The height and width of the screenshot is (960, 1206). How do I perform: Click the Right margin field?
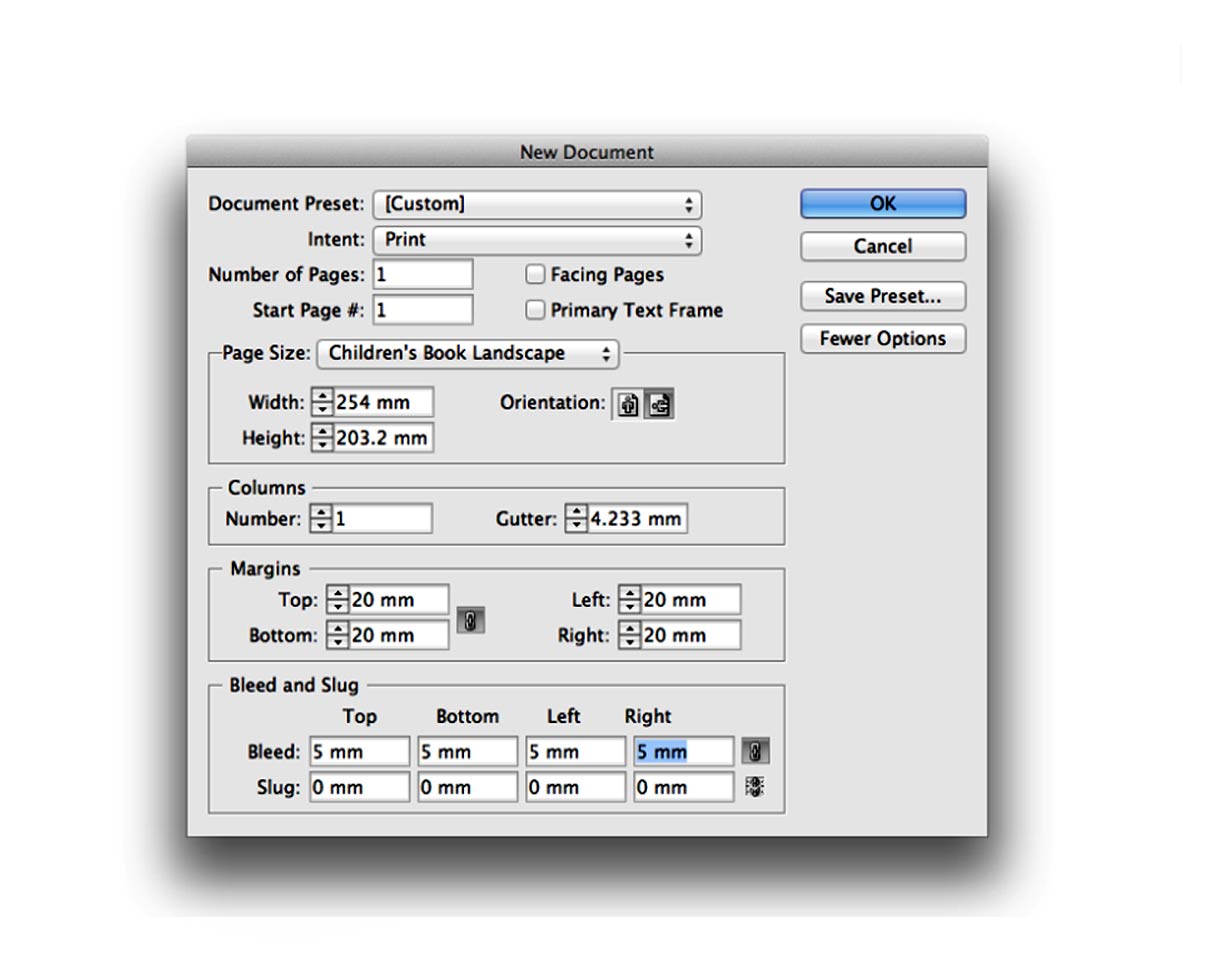[691, 635]
